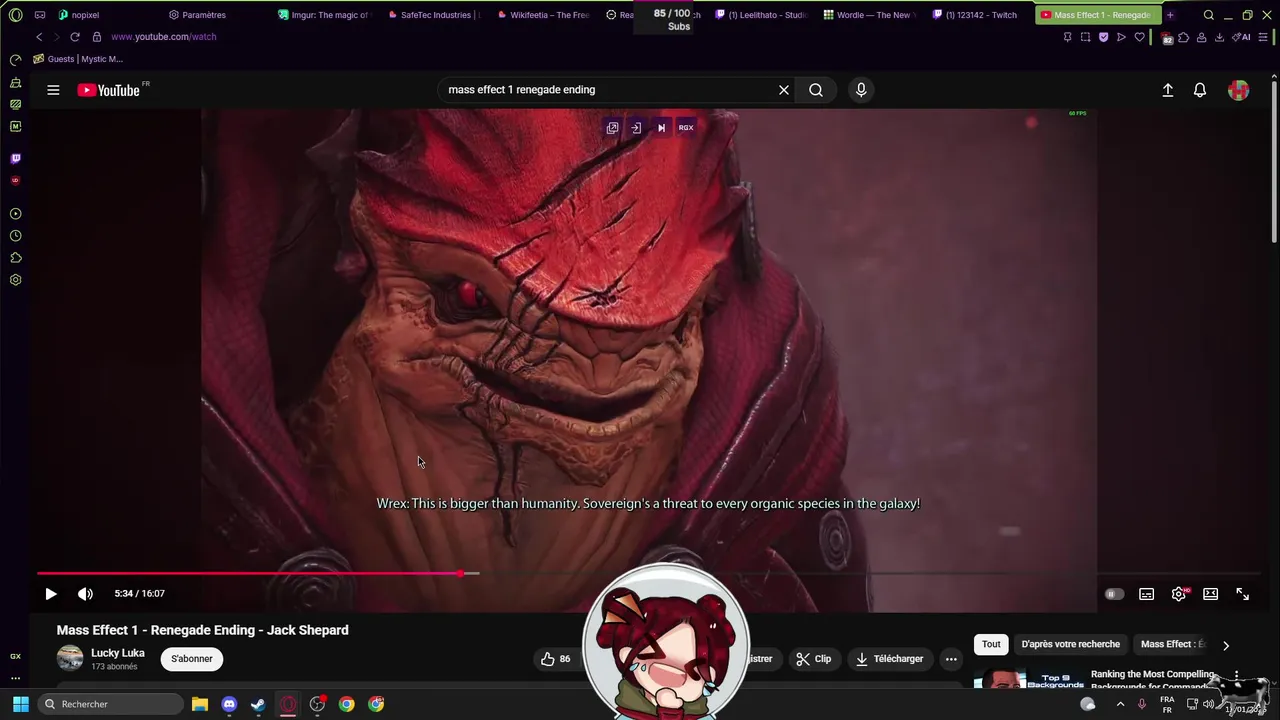Click pop-out video icon overlay
Screen dimensions: 1280x720
point(612,128)
